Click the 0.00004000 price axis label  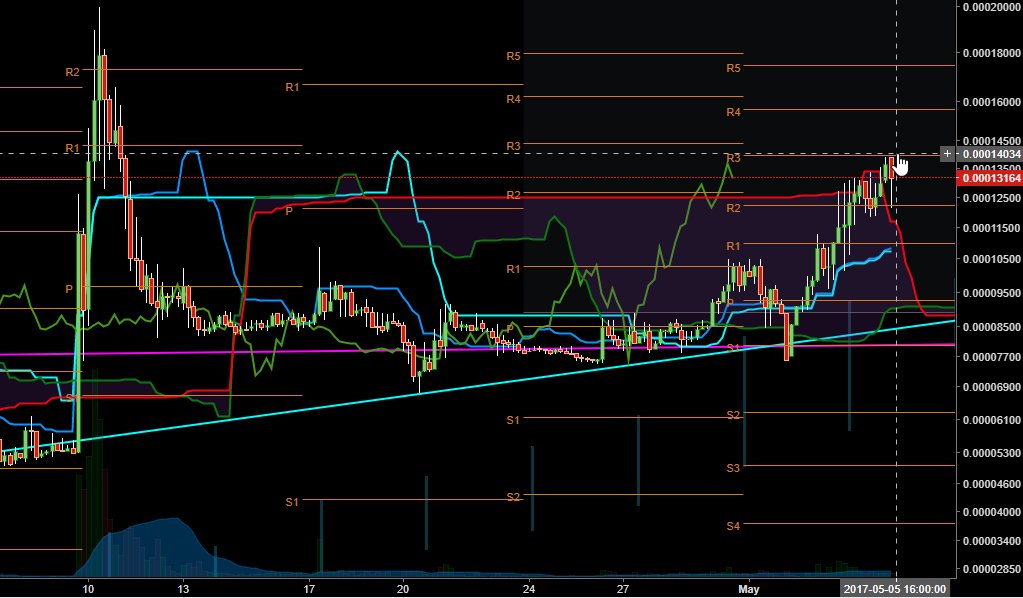point(992,512)
